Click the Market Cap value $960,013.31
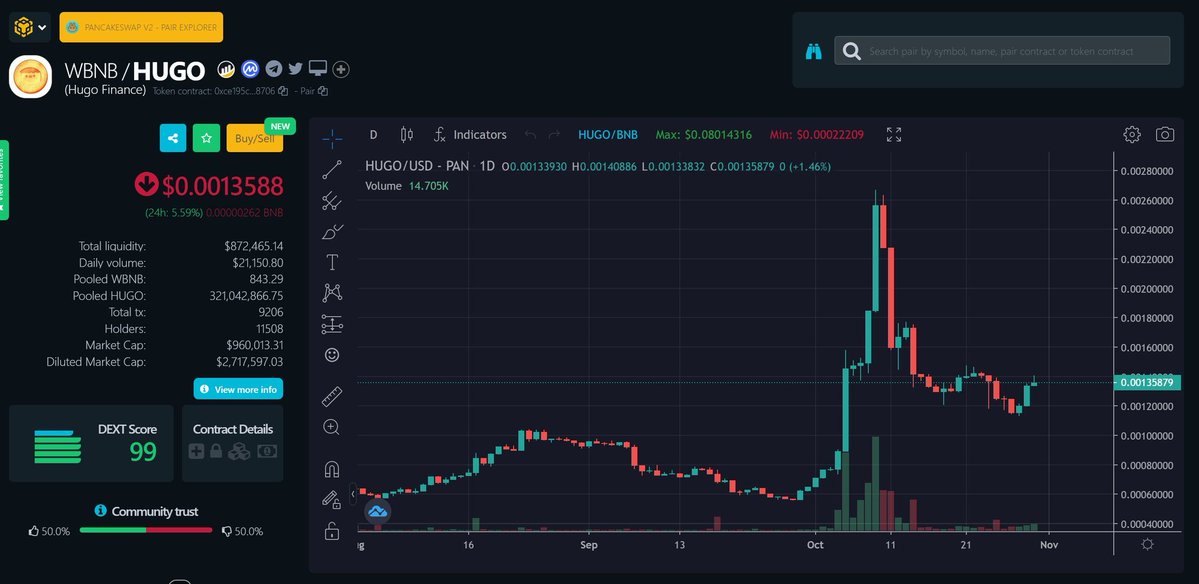Screen dimensions: 1199x584 click(x=255, y=346)
